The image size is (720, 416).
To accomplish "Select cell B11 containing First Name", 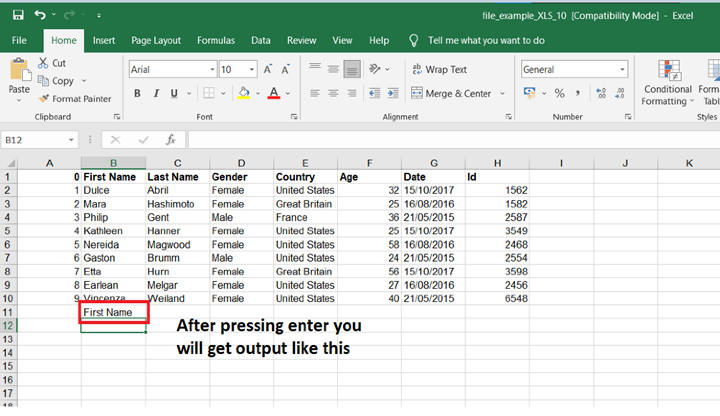I will pos(113,312).
